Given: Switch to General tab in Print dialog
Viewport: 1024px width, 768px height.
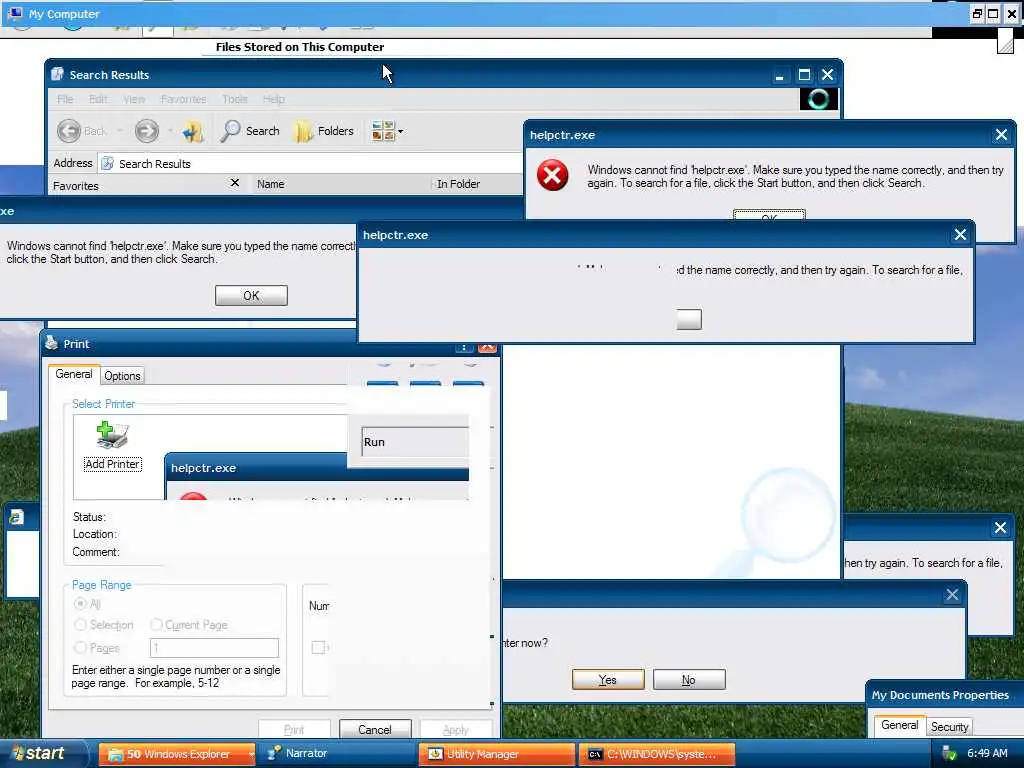Looking at the screenshot, I should point(74,374).
